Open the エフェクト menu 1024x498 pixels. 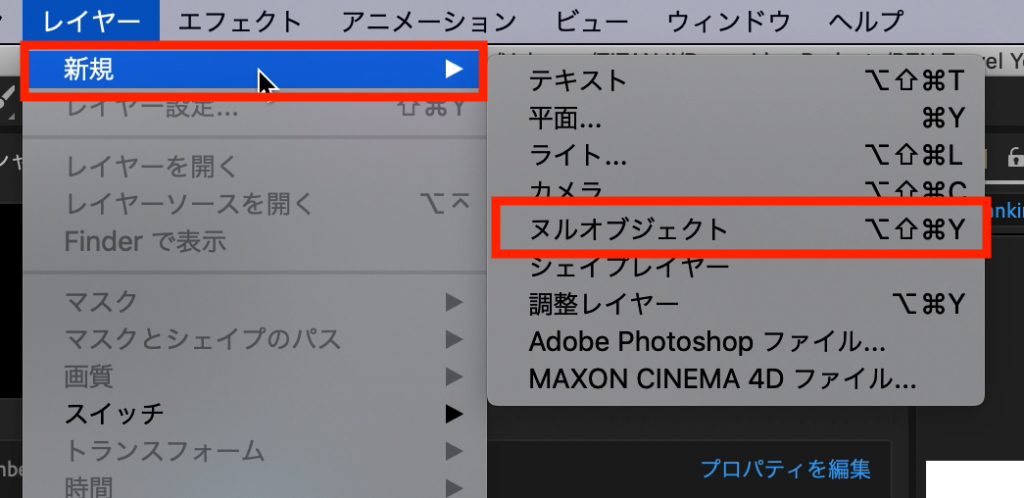239,21
